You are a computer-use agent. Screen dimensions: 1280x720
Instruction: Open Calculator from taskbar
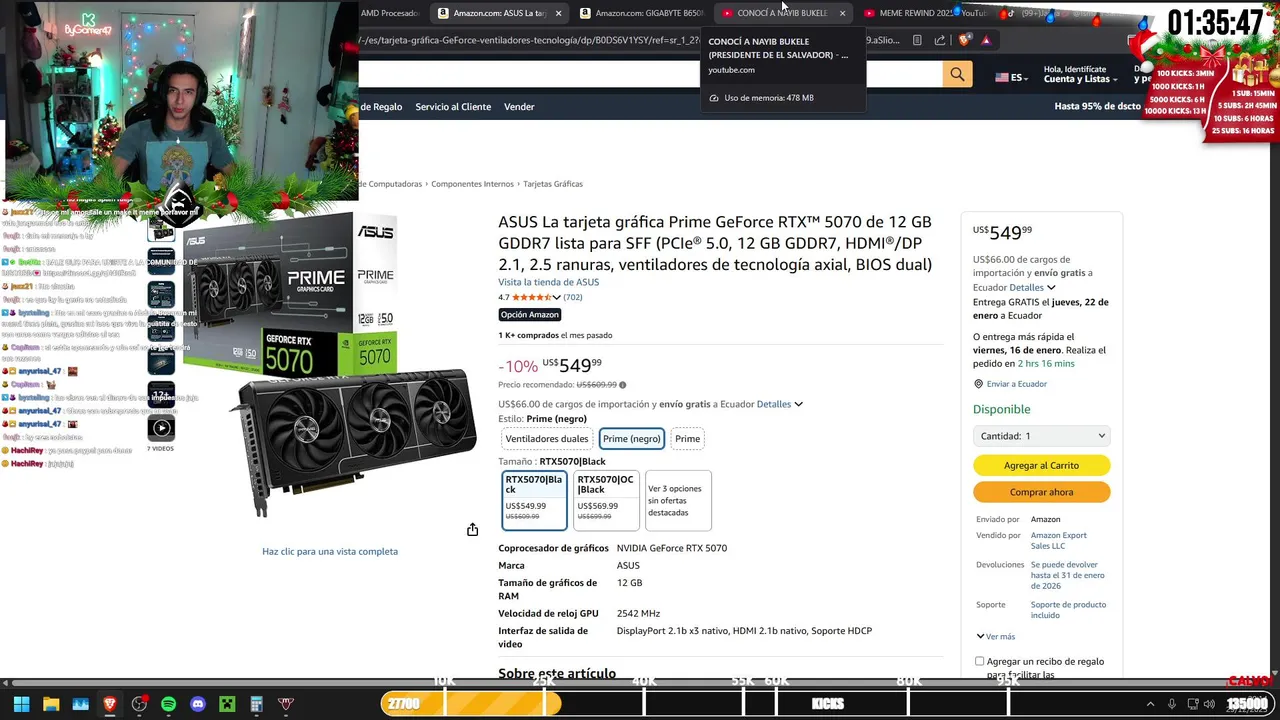coord(256,704)
